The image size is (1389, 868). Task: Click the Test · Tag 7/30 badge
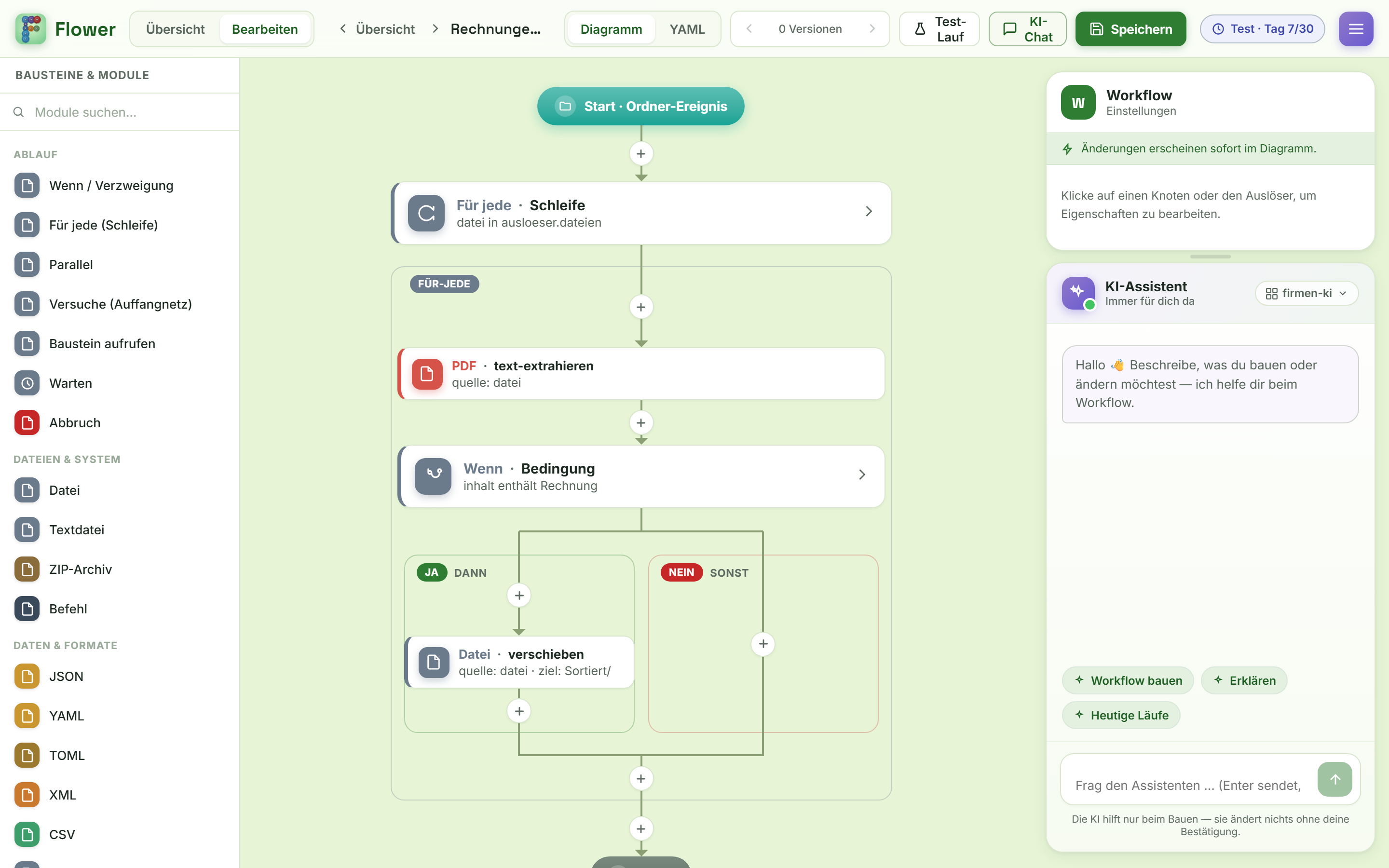click(x=1262, y=29)
